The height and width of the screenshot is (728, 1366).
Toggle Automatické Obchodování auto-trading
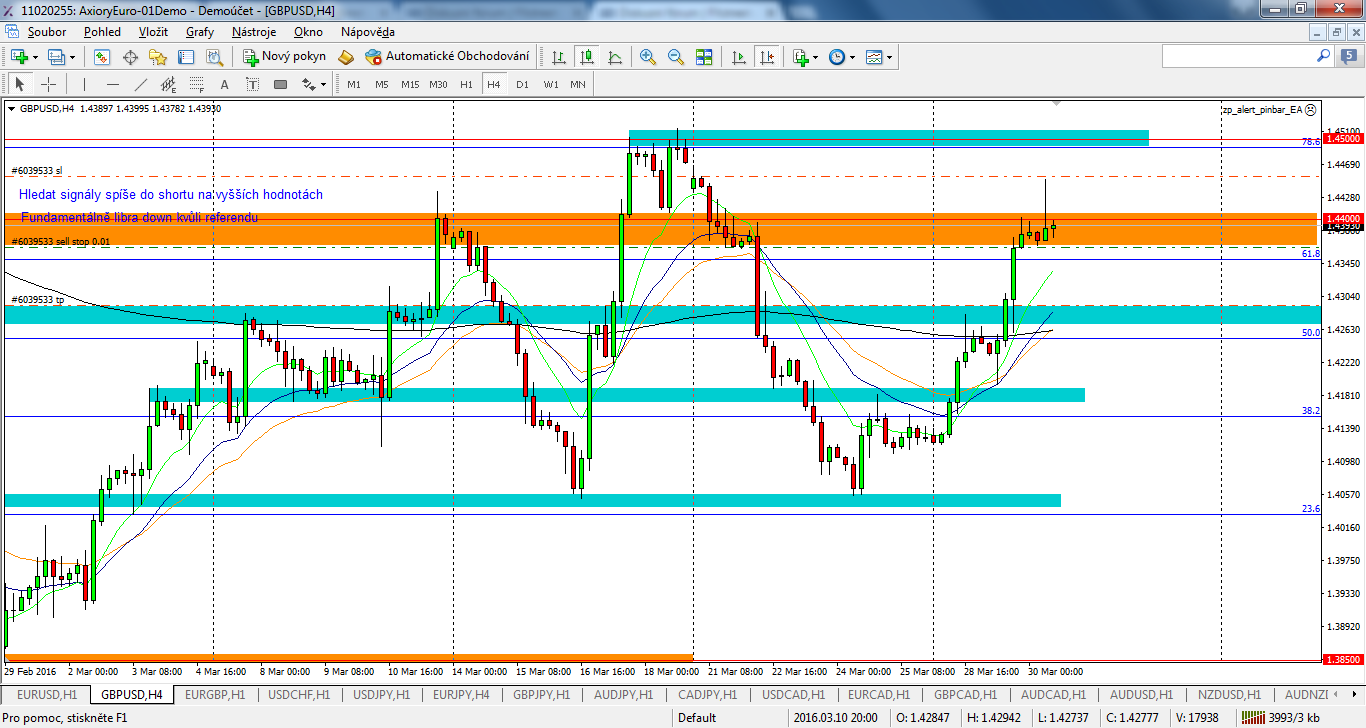coord(447,57)
